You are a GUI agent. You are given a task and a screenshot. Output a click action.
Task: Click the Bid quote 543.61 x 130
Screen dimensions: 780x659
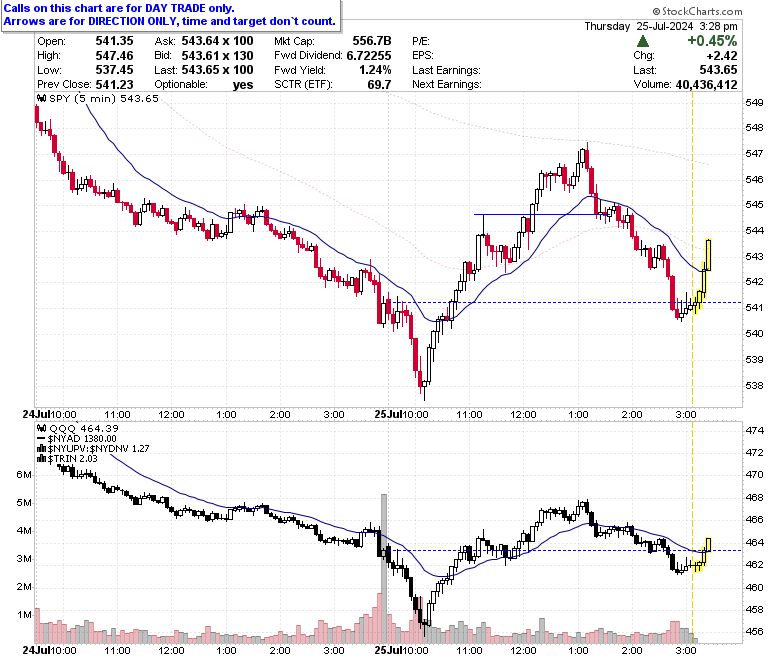click(x=217, y=55)
